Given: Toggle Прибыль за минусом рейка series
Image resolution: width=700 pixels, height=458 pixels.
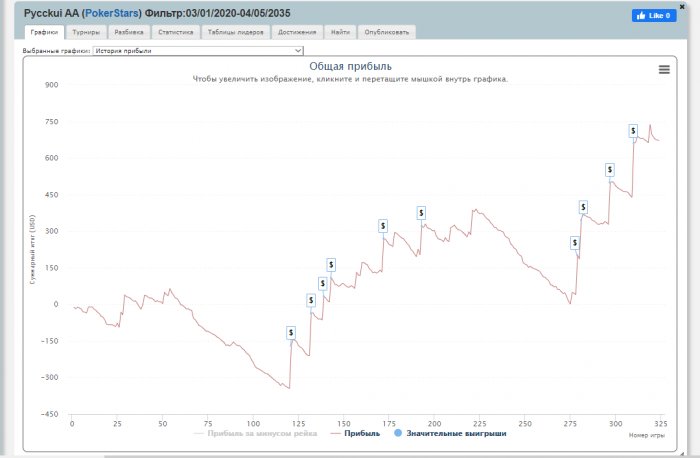Looking at the screenshot, I should [x=256, y=433].
